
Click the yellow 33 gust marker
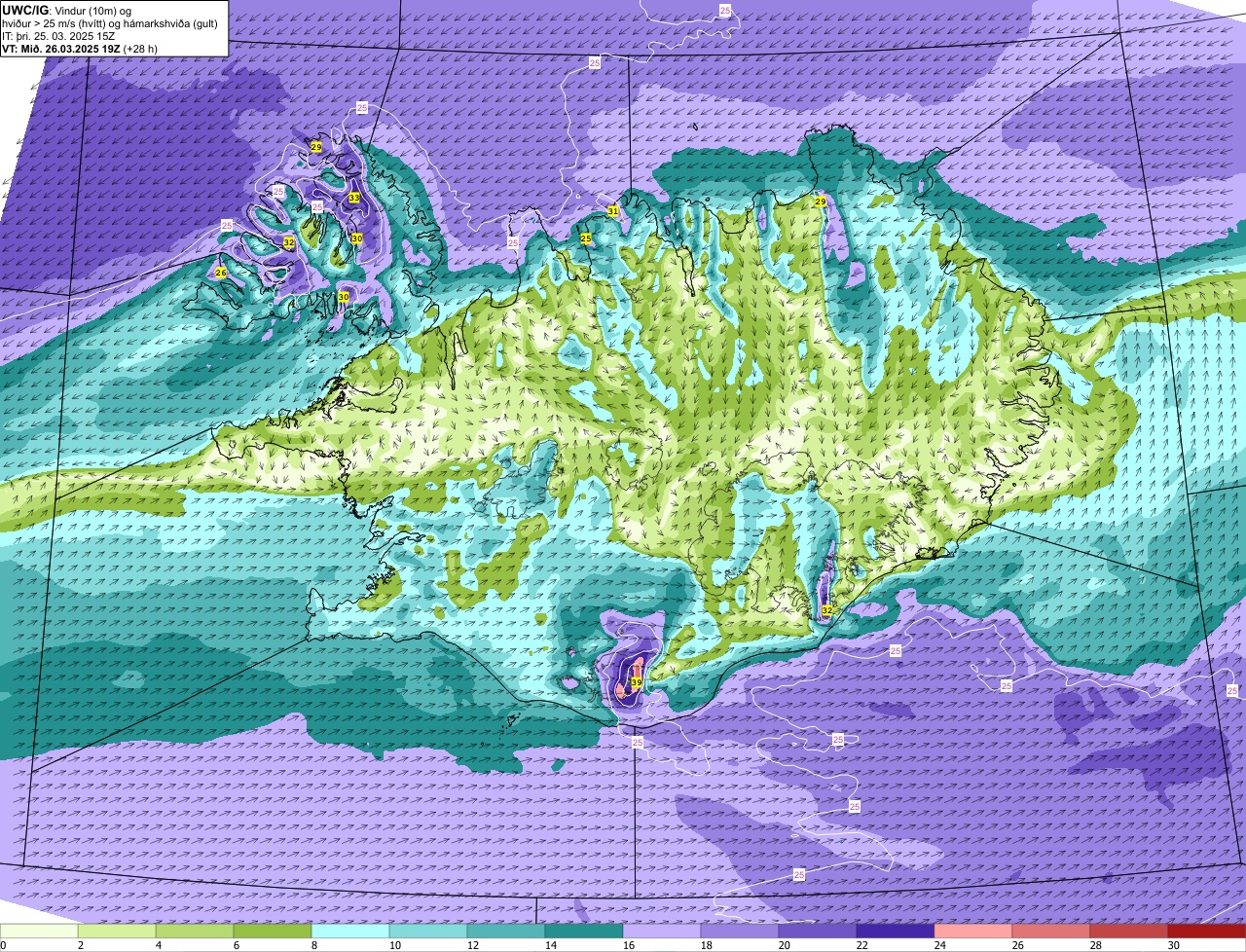click(x=354, y=198)
